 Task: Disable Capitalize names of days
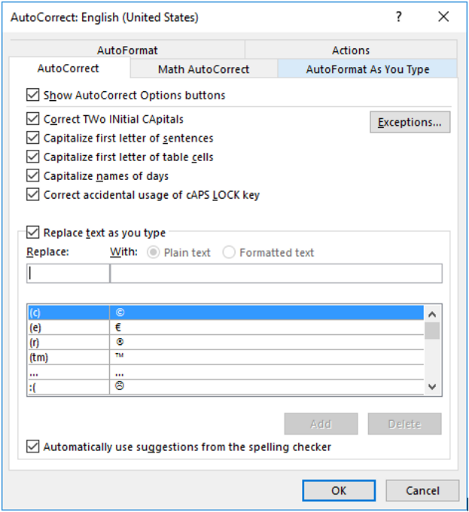(x=33, y=176)
